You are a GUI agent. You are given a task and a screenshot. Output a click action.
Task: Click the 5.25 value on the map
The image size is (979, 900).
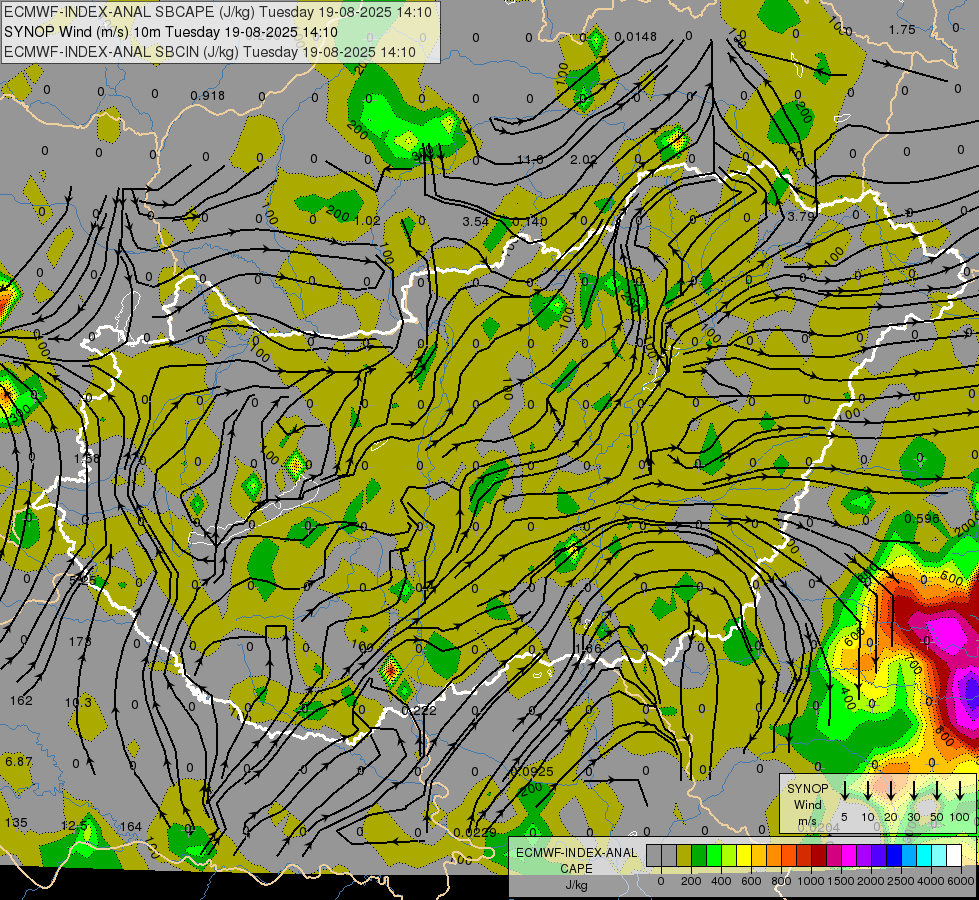(83, 580)
